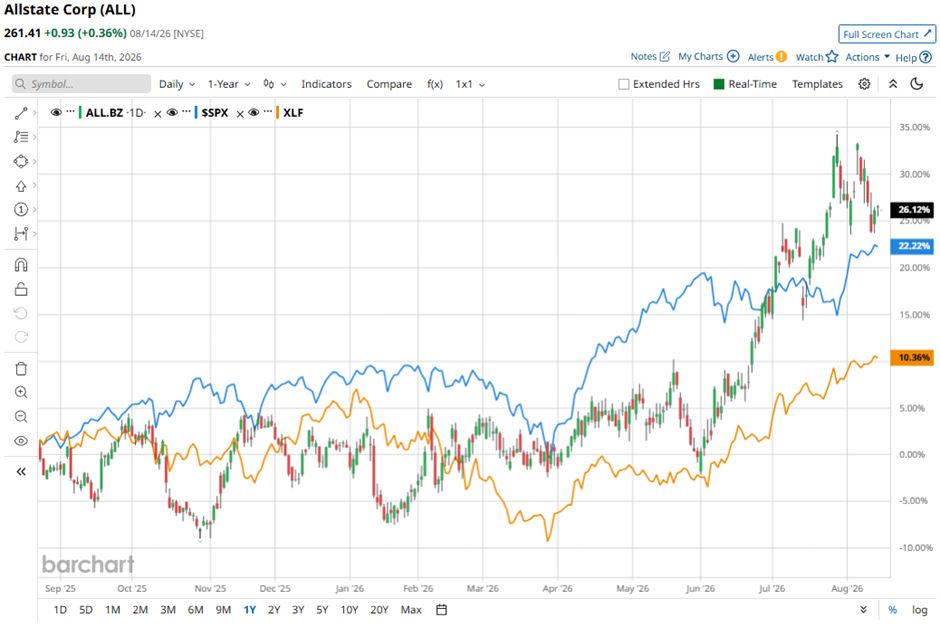The width and height of the screenshot is (940, 627).
Task: Choose the shapes drawing tool icon
Action: pyautogui.click(x=21, y=161)
